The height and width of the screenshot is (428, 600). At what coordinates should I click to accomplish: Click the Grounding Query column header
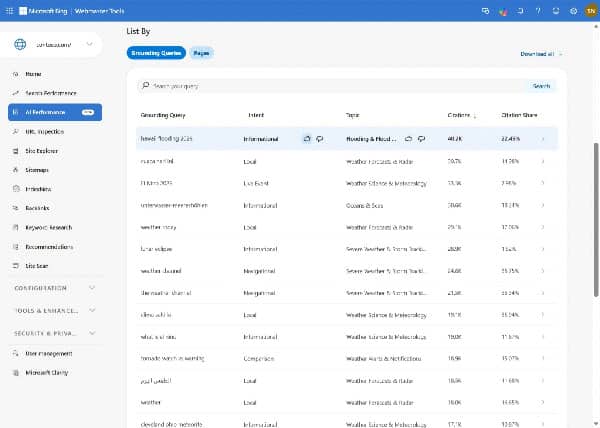point(163,115)
